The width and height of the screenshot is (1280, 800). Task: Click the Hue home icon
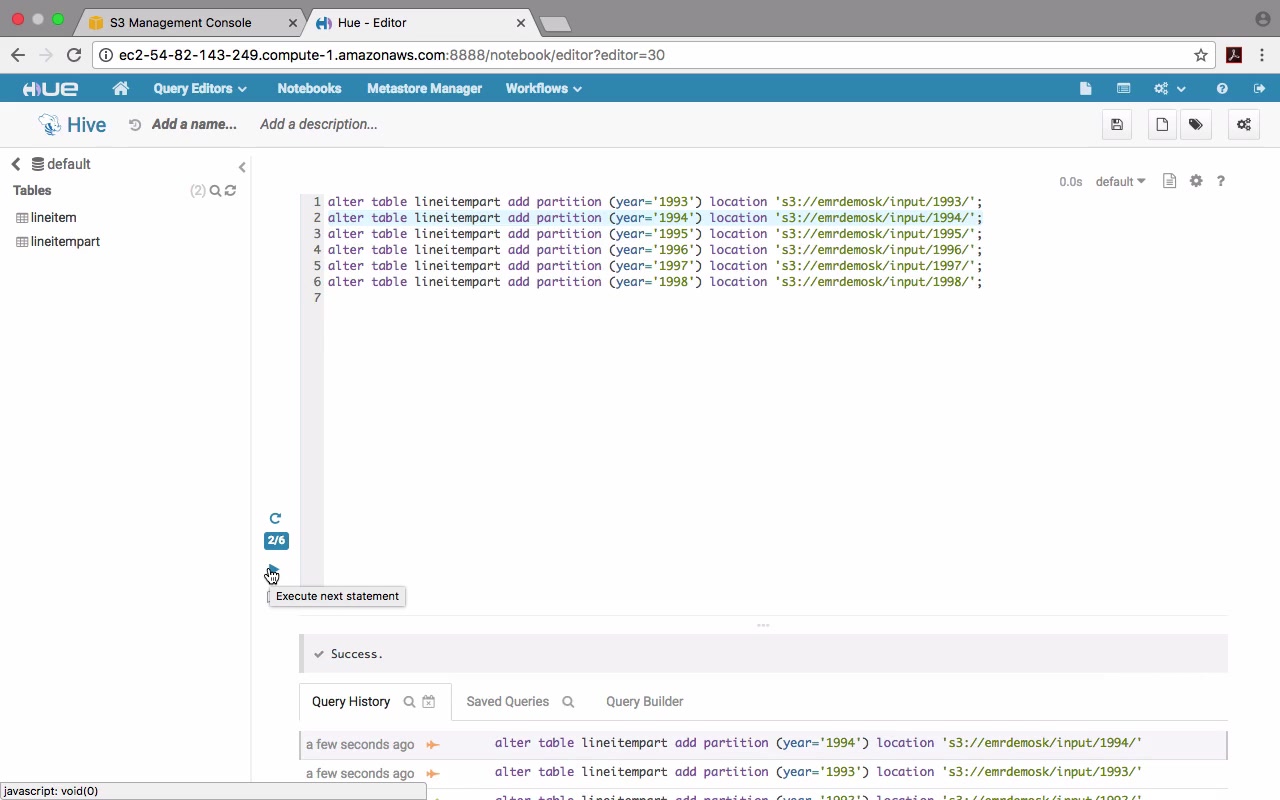coord(121,89)
